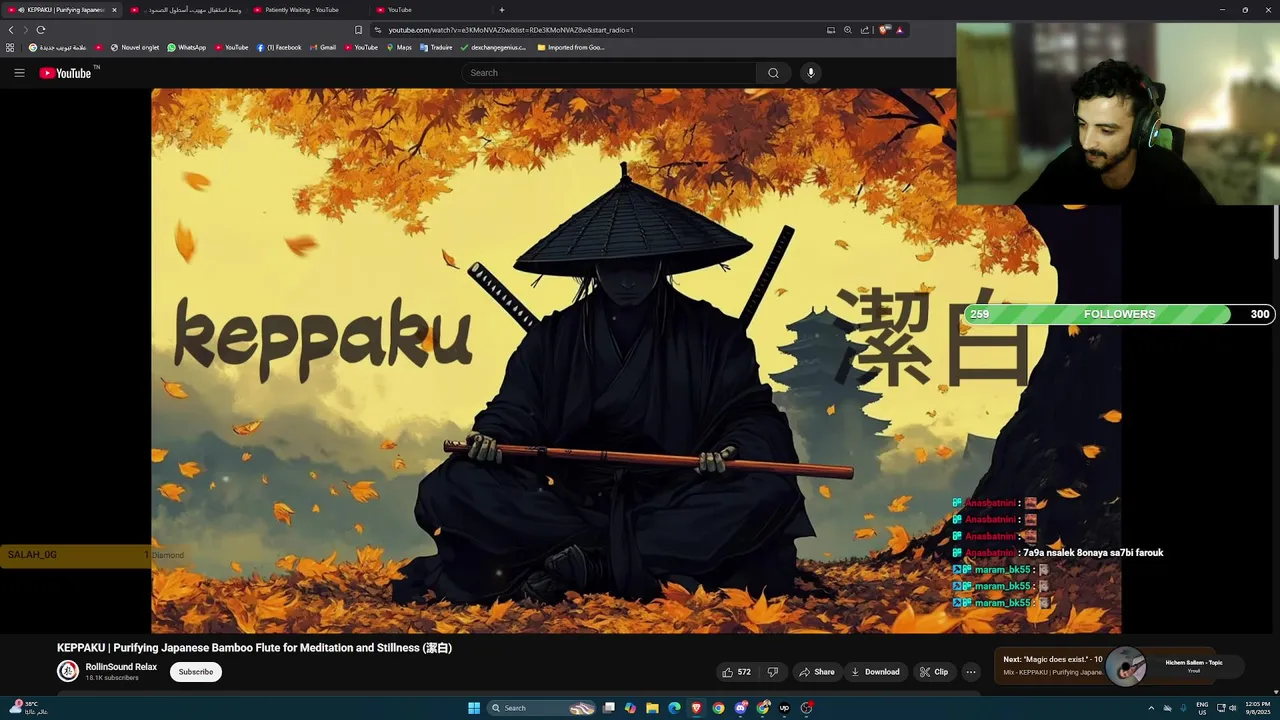Open site settings icon in address bar

(x=377, y=30)
